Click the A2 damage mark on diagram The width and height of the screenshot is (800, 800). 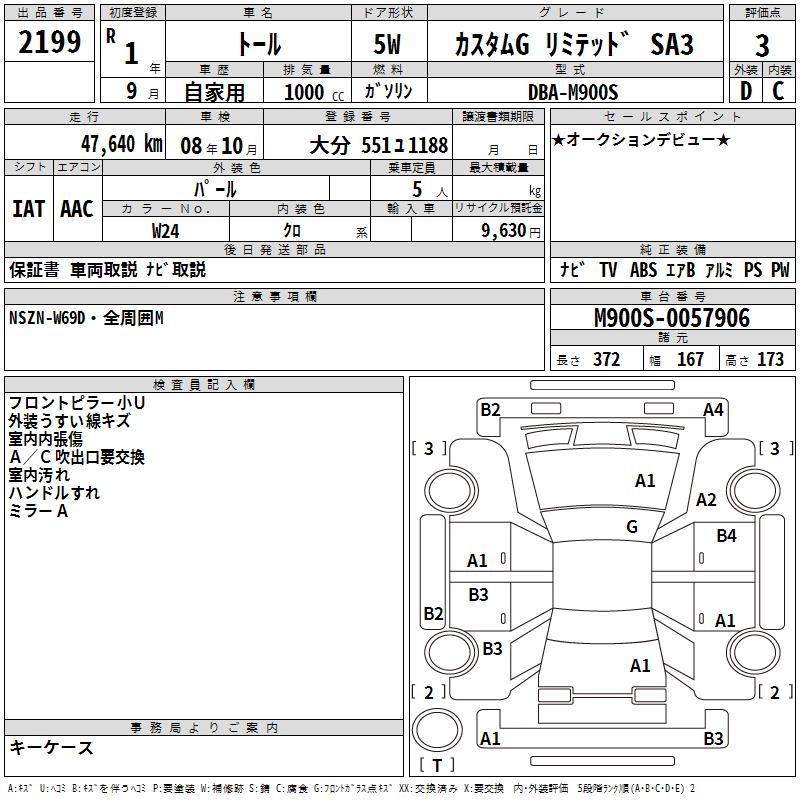tap(707, 500)
